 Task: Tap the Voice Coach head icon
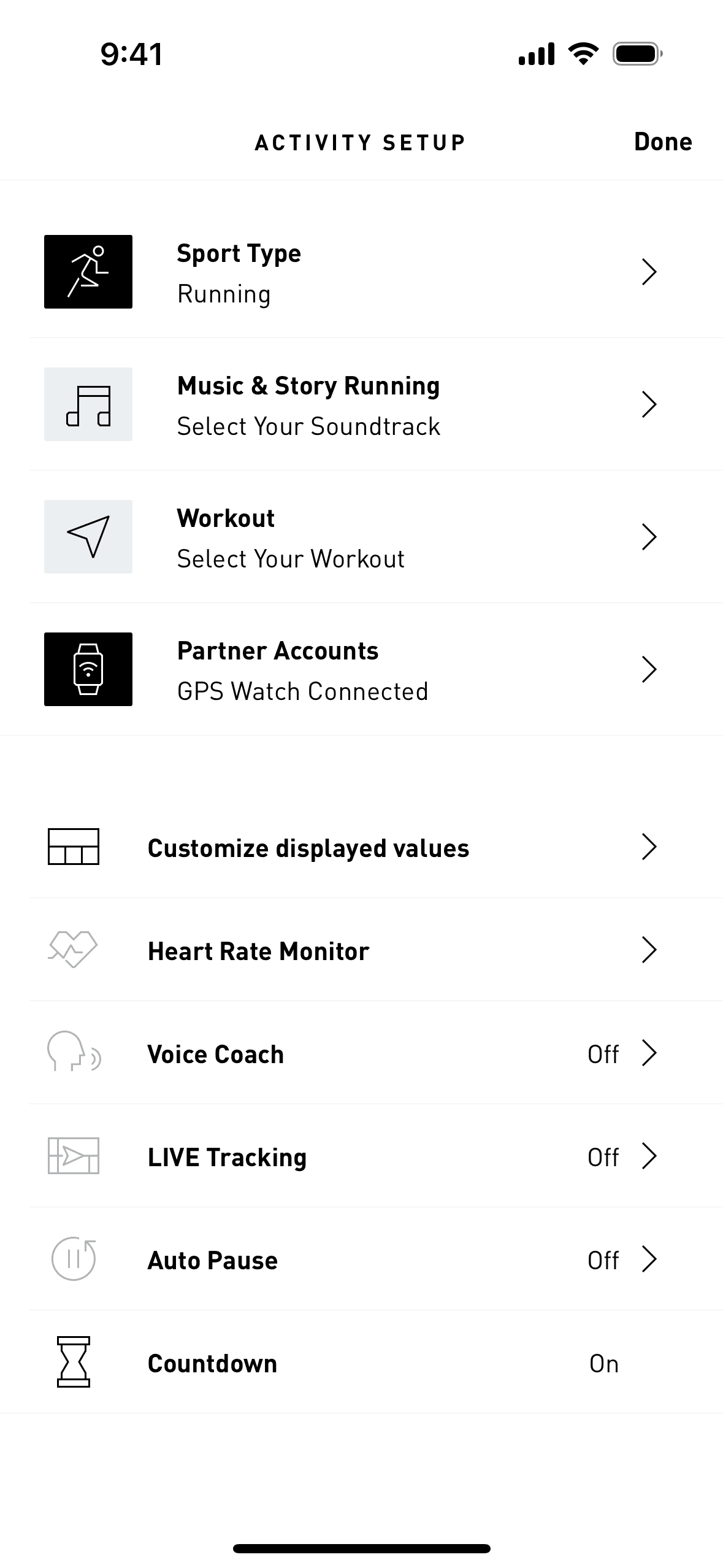74,1053
